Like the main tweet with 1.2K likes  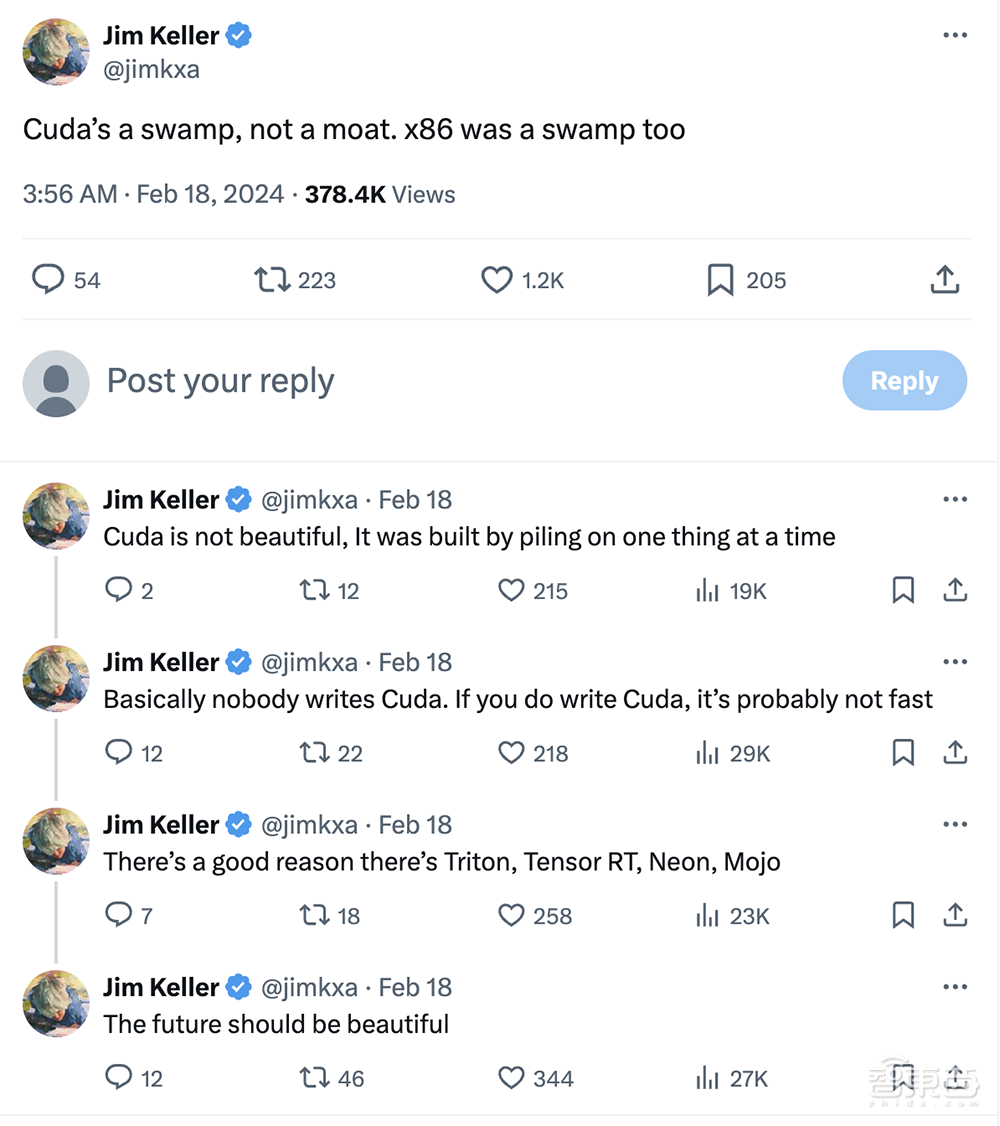(x=497, y=280)
